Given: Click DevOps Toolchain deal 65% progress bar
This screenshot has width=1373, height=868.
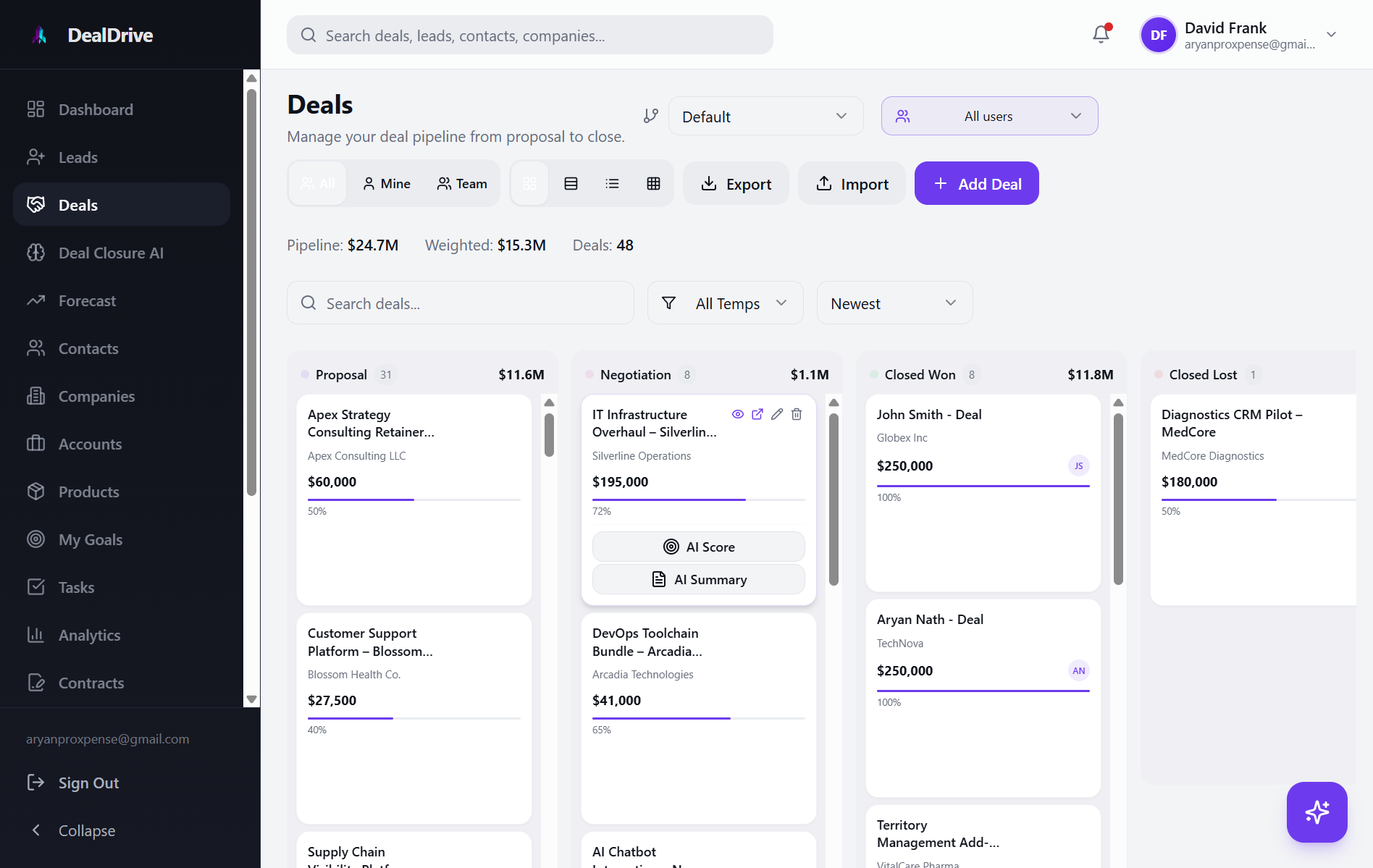Looking at the screenshot, I should coord(698,718).
